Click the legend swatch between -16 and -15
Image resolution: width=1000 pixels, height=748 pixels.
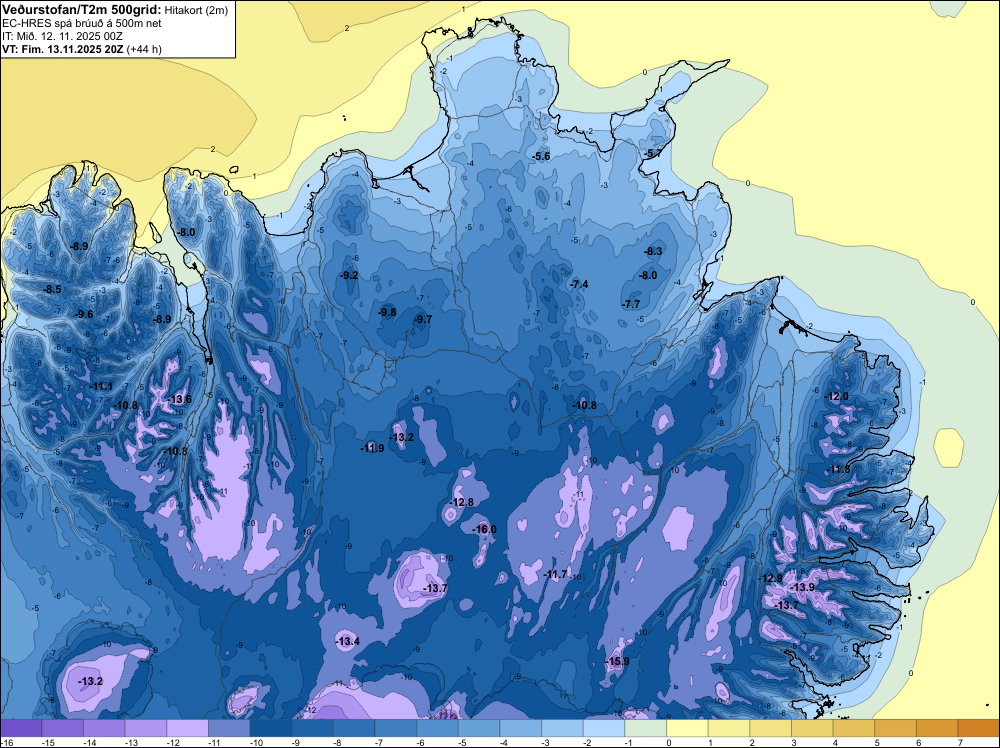pos(21,728)
